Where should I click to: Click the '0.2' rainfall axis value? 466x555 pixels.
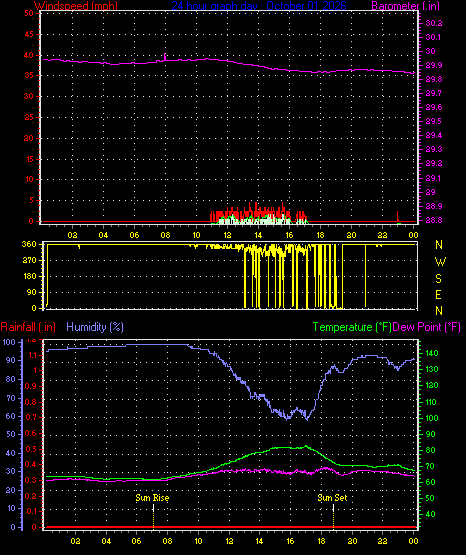(31, 496)
